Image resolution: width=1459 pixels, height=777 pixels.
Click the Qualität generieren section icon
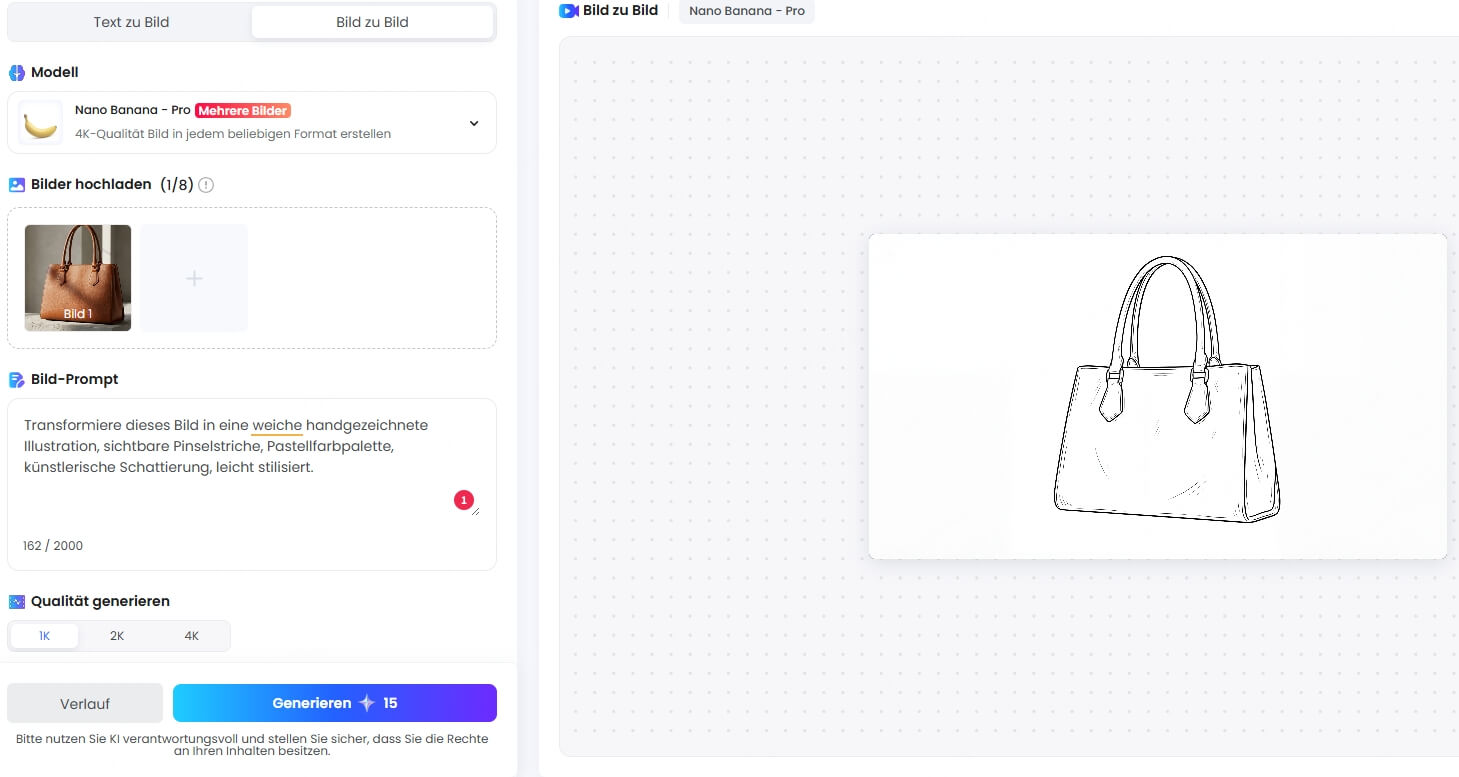17,602
